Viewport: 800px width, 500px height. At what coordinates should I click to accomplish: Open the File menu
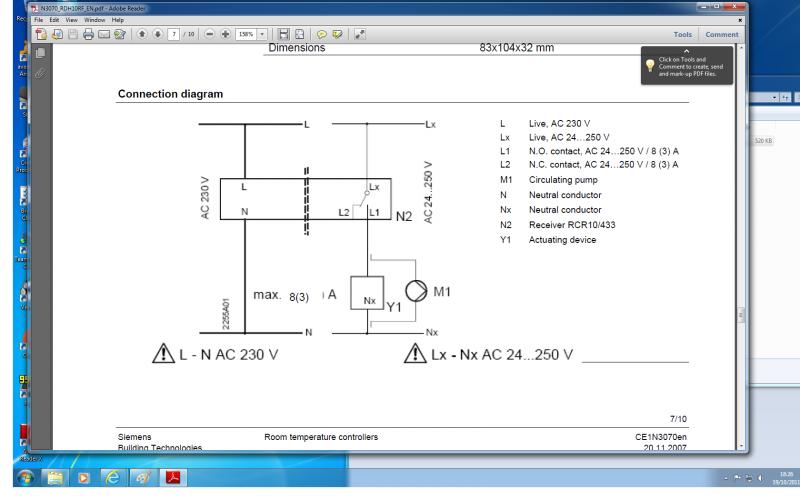40,20
